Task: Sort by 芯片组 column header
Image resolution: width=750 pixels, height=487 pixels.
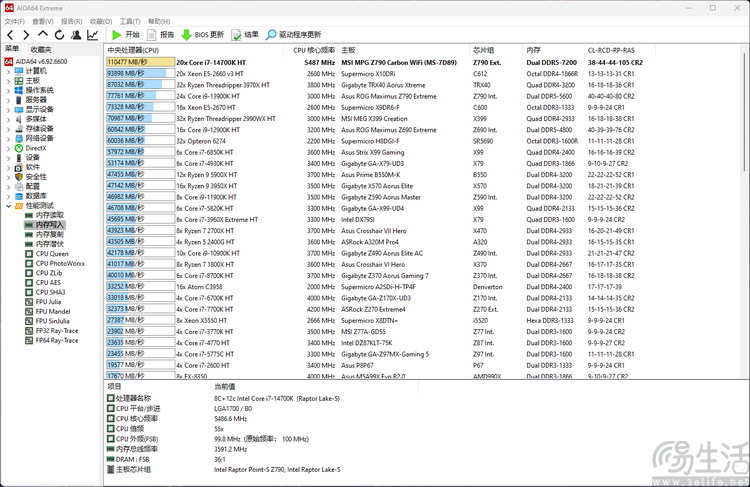Action: point(496,50)
